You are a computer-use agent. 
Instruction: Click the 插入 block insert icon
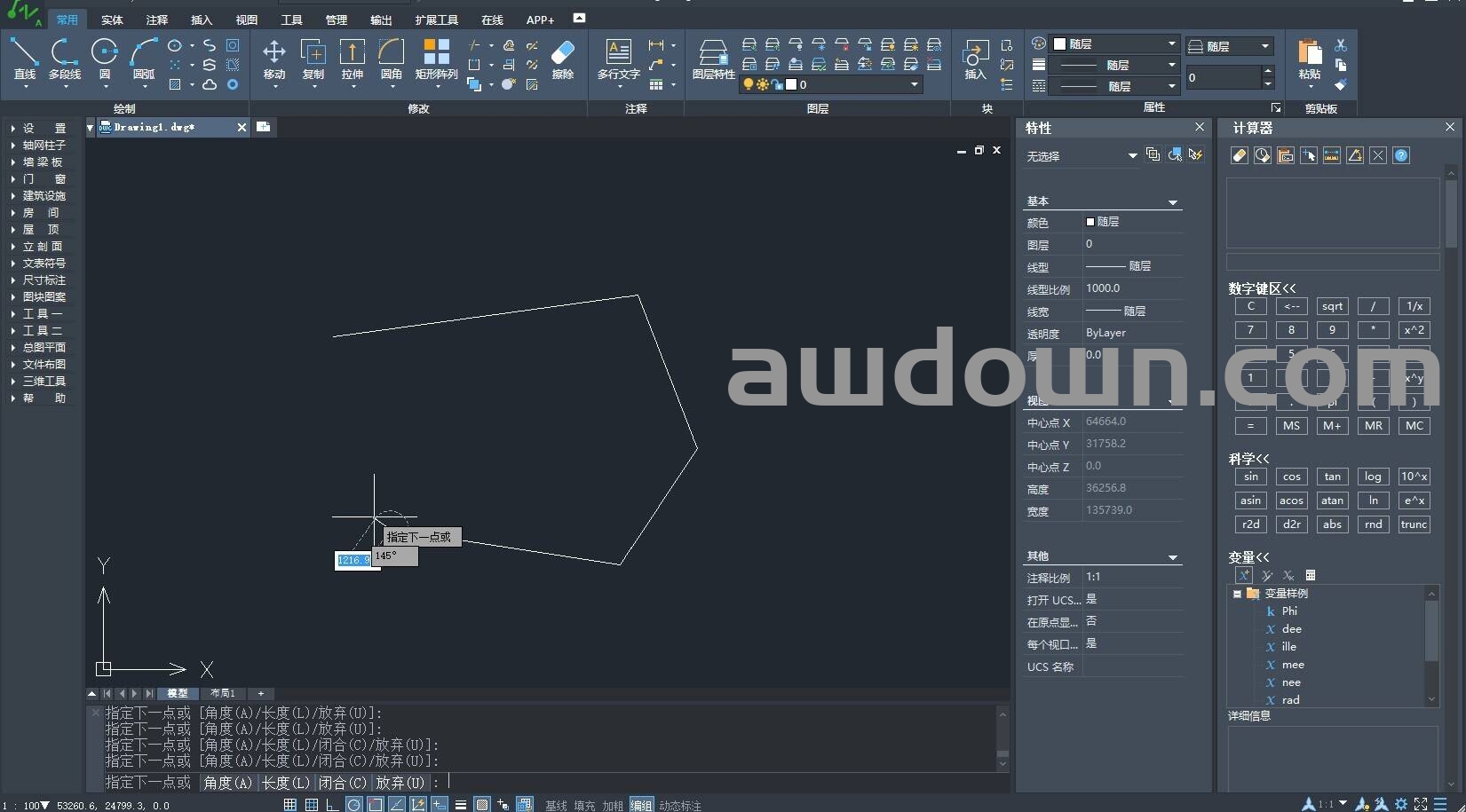pyautogui.click(x=976, y=59)
